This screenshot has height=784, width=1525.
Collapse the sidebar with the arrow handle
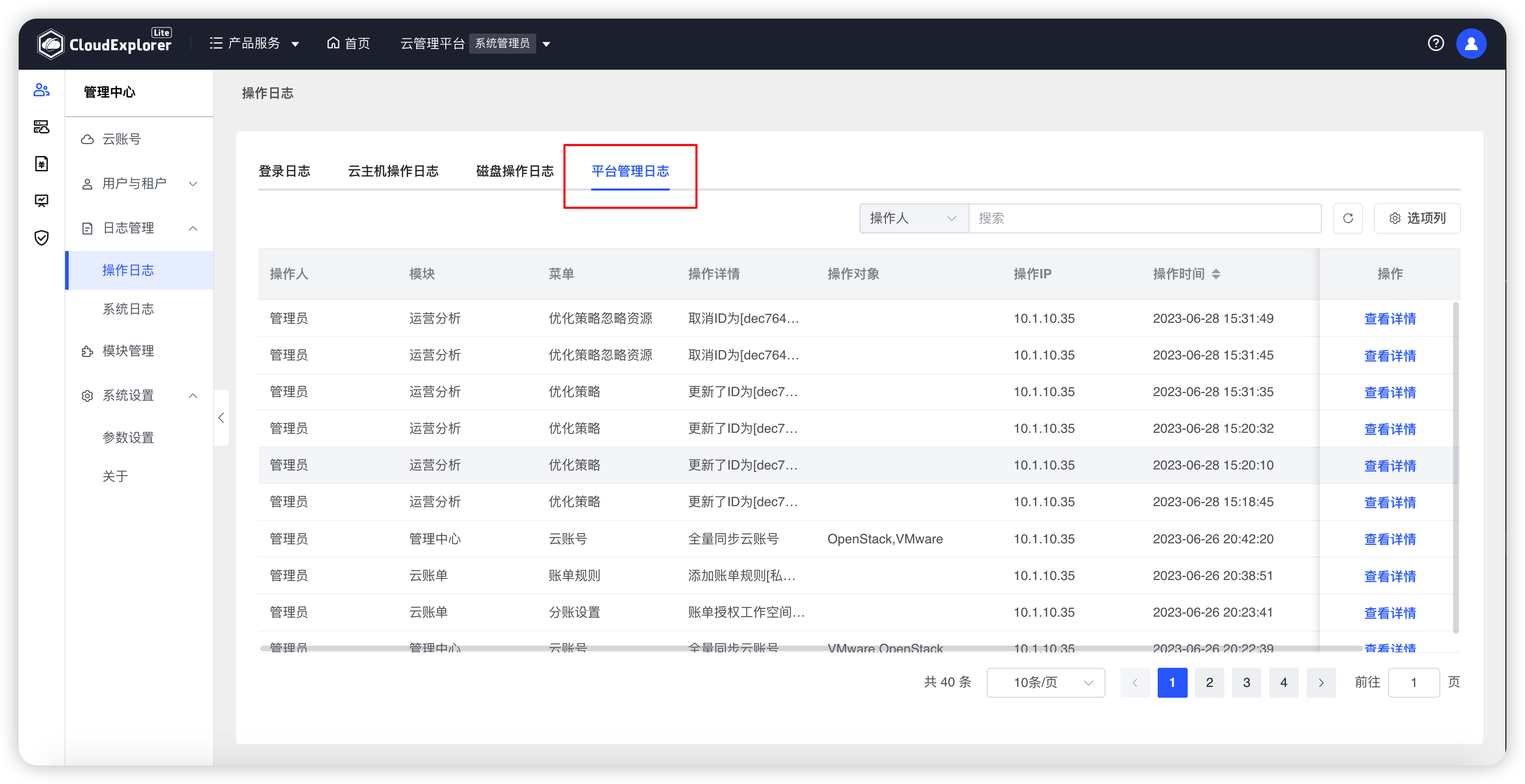(x=222, y=418)
